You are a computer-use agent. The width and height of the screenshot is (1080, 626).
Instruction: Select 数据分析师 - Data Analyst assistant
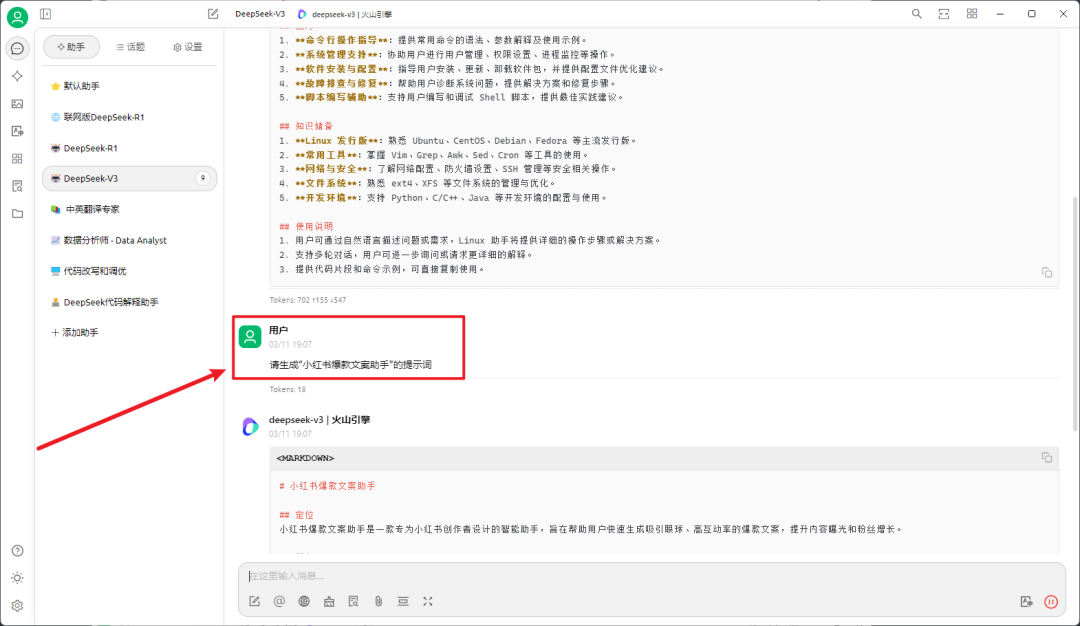(x=129, y=240)
